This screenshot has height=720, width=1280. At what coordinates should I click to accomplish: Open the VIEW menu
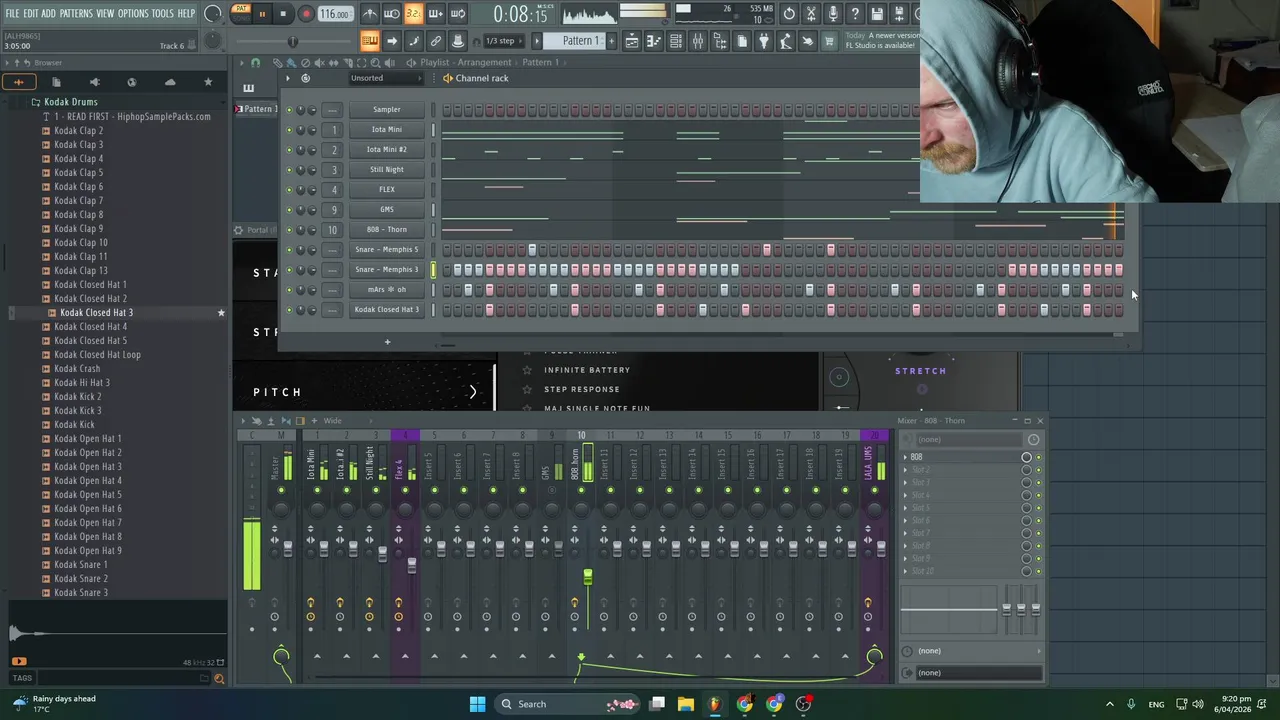tap(105, 13)
